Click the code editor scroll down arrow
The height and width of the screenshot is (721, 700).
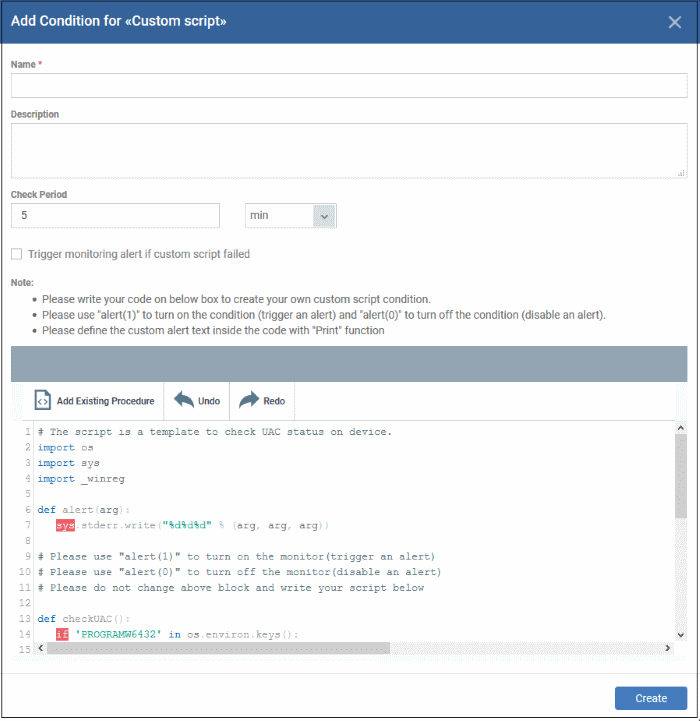pyautogui.click(x=681, y=635)
